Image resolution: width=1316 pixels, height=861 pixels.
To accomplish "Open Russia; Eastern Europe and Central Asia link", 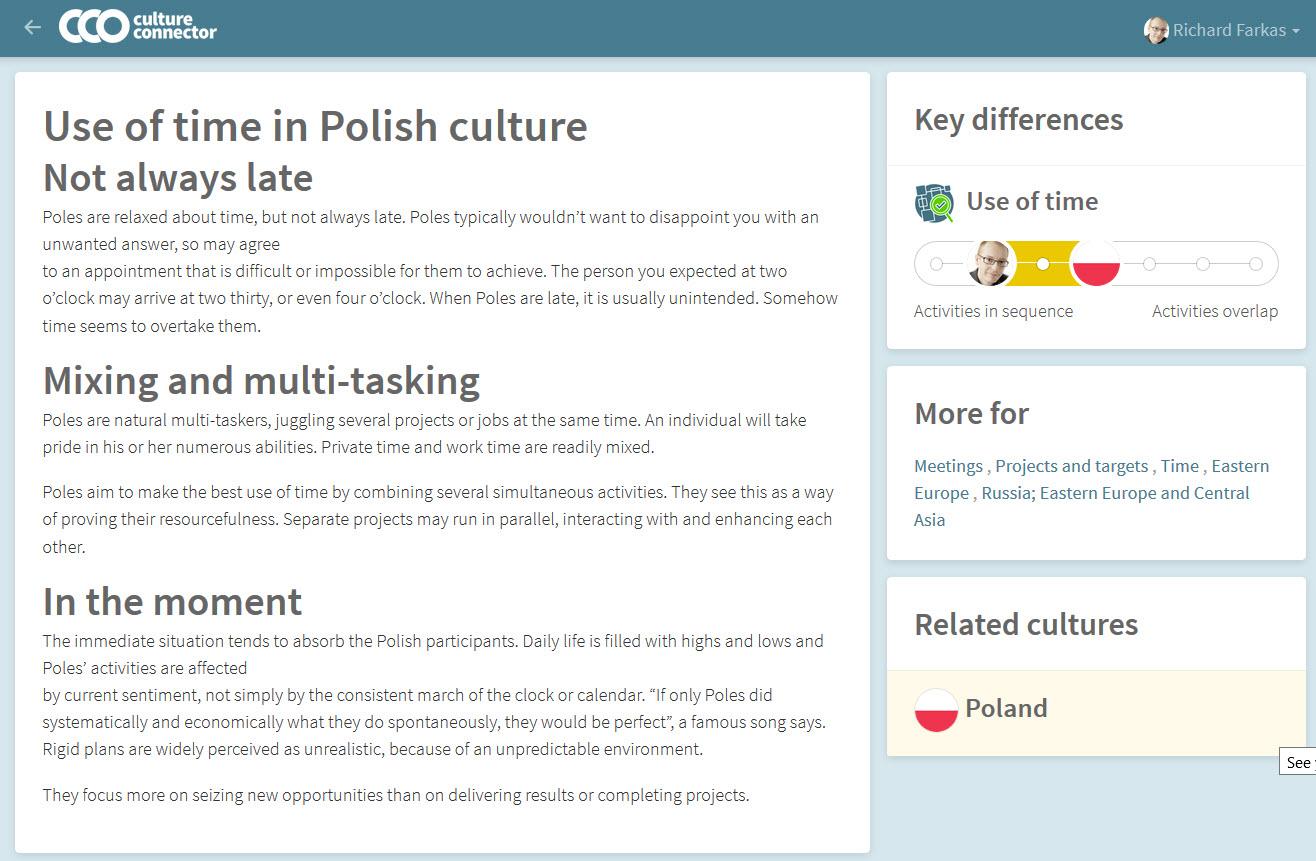I will (x=1082, y=506).
